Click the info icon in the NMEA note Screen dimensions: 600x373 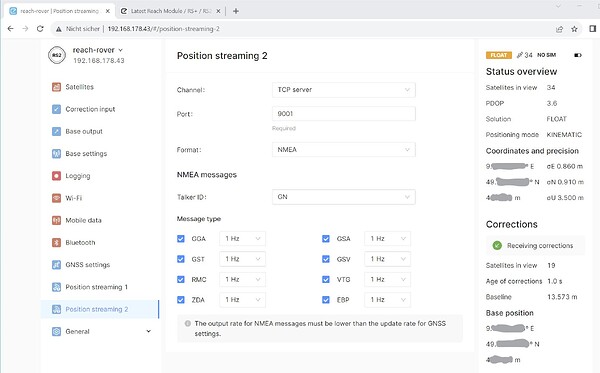(x=188, y=323)
